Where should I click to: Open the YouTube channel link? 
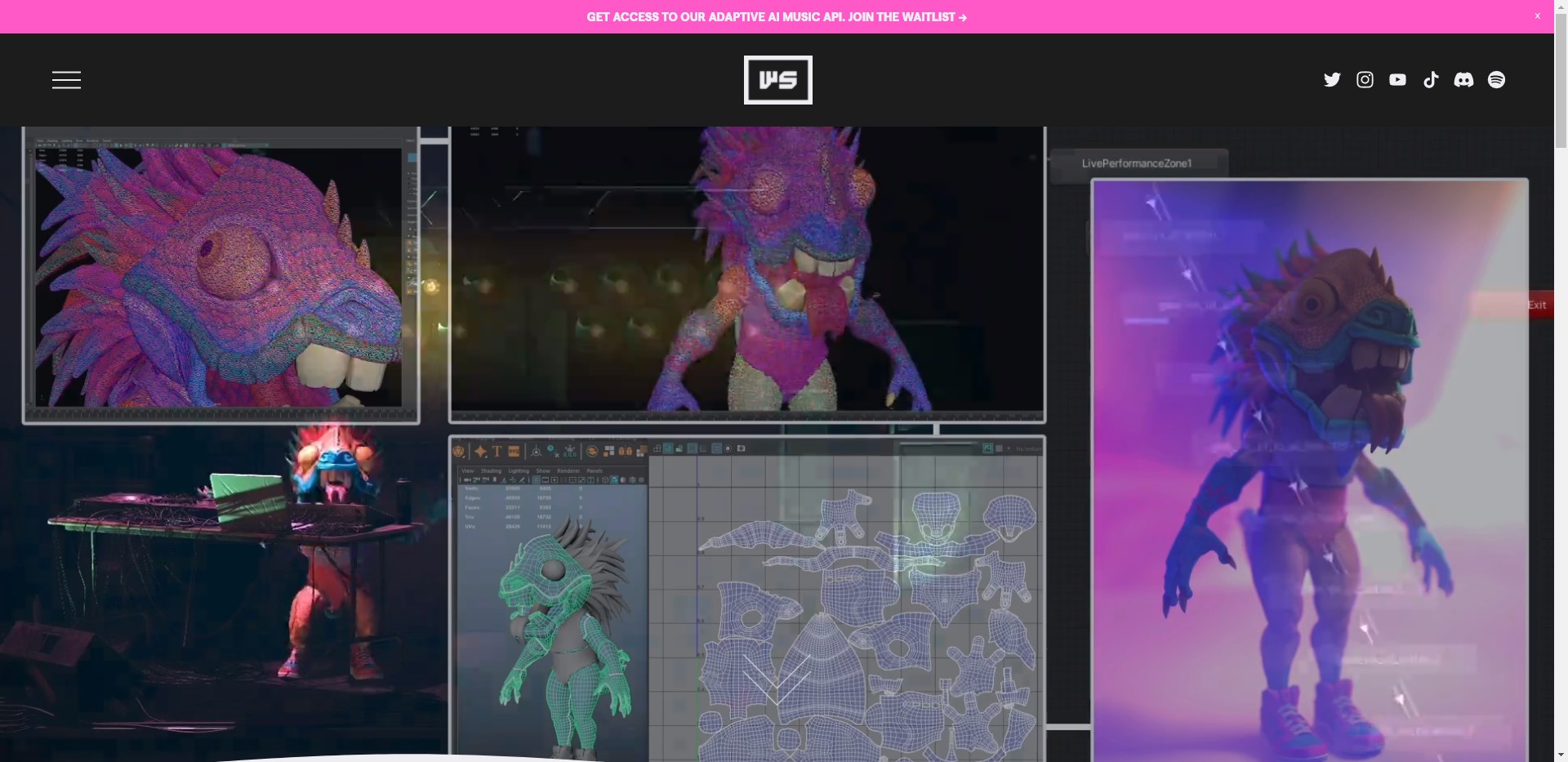(x=1397, y=79)
